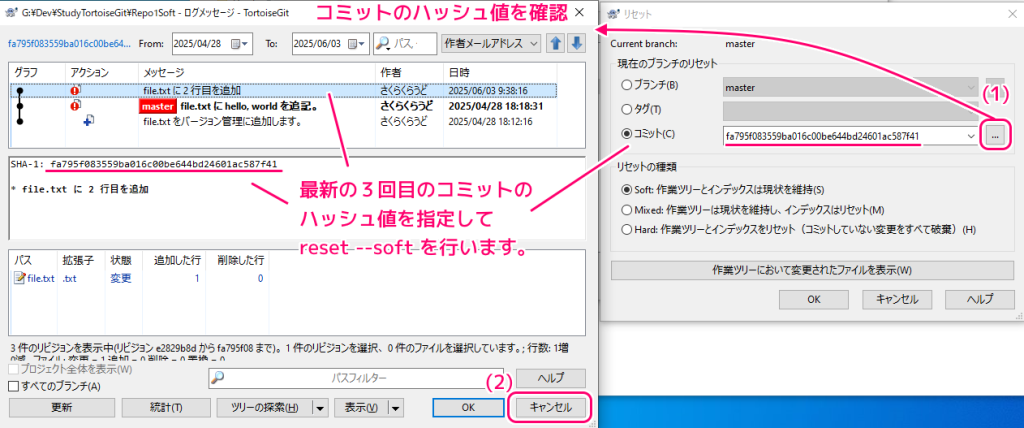This screenshot has width=1024, height=428.
Task: Click the 作者 column header
Action: click(x=409, y=72)
